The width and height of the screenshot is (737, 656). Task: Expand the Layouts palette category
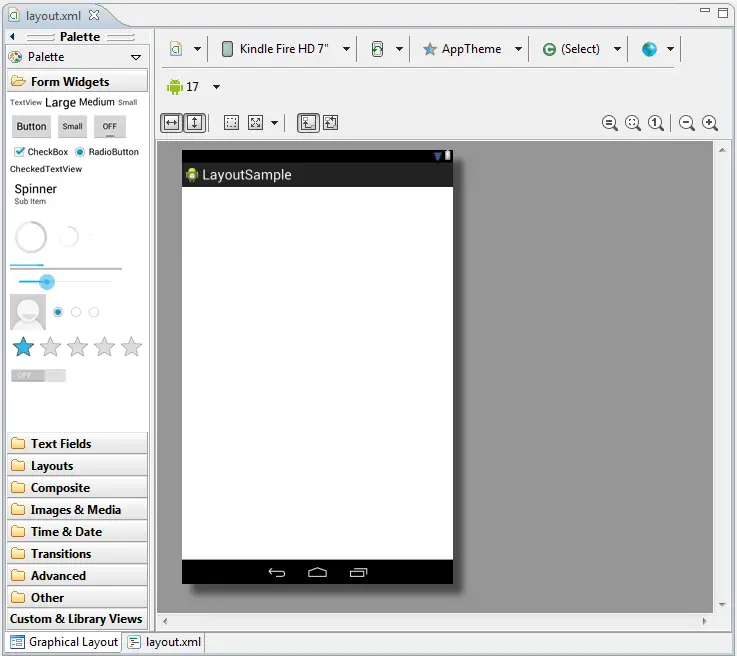52,466
